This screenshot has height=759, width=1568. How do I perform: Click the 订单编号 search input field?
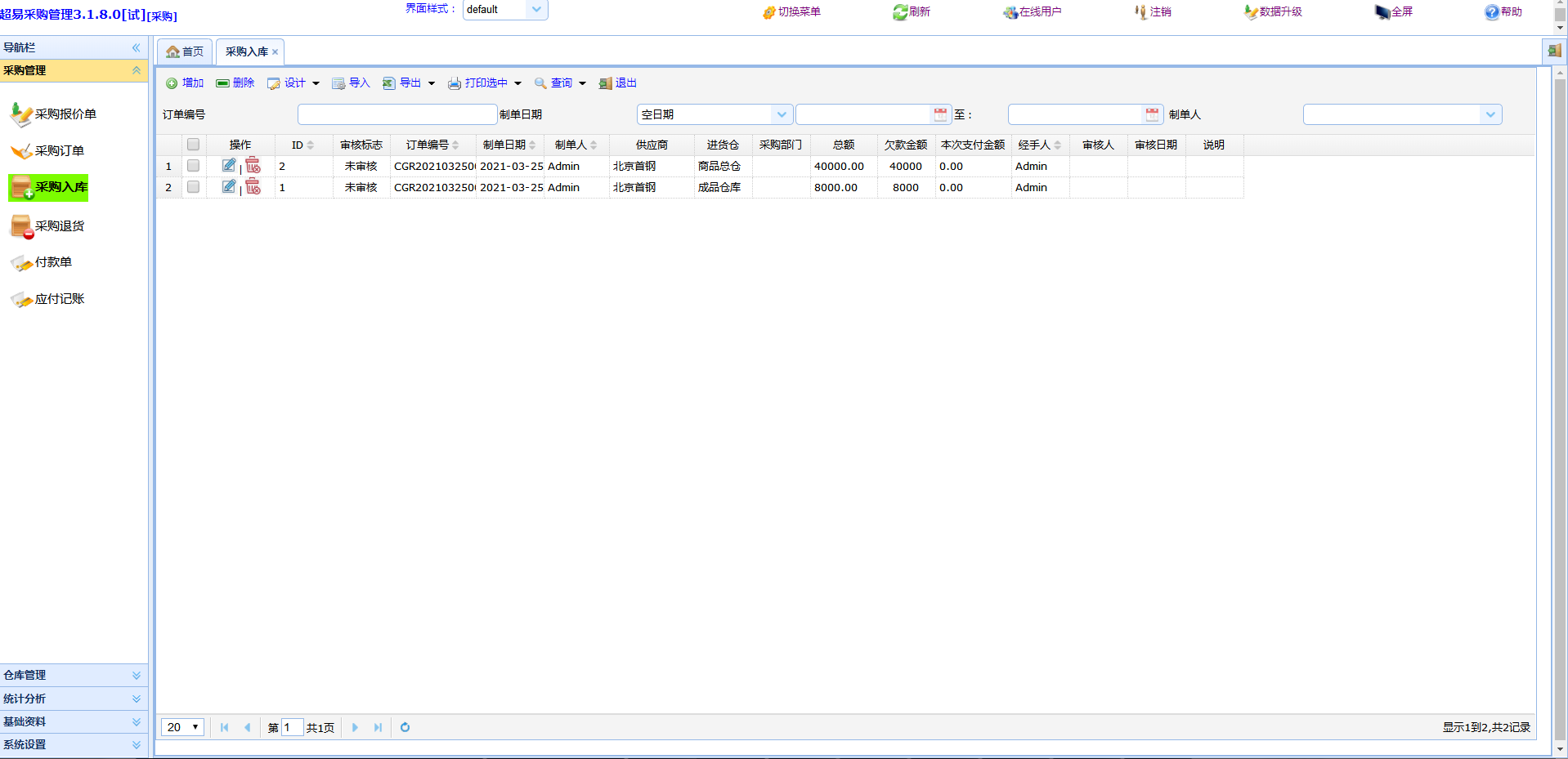[397, 115]
